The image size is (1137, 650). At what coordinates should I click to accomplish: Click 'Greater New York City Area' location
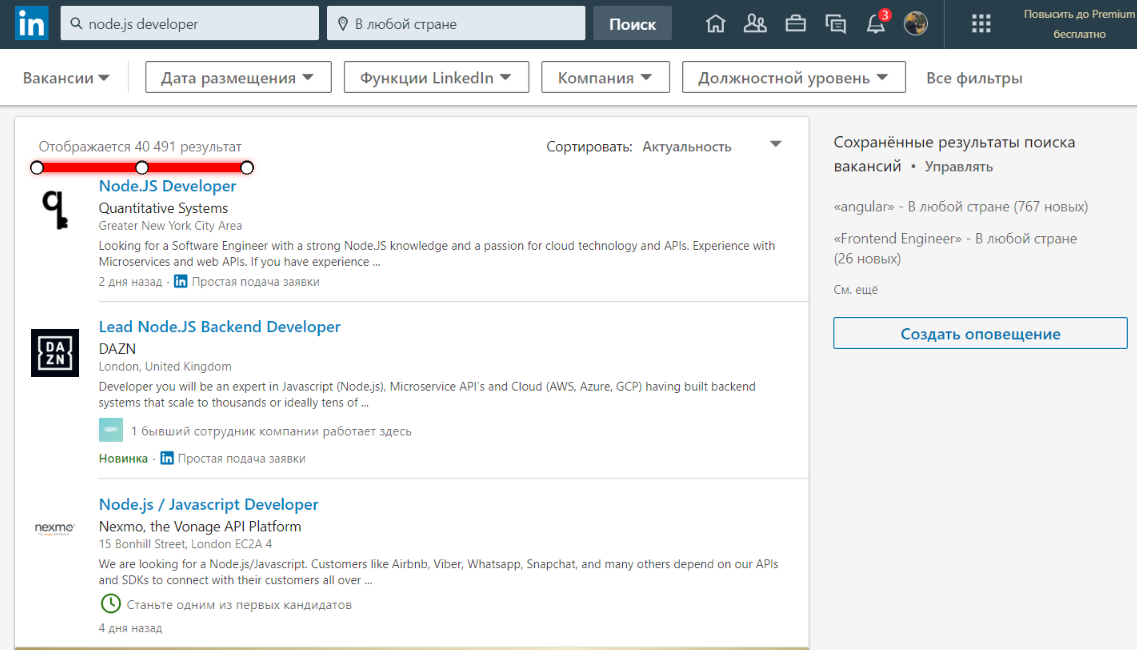tap(170, 226)
